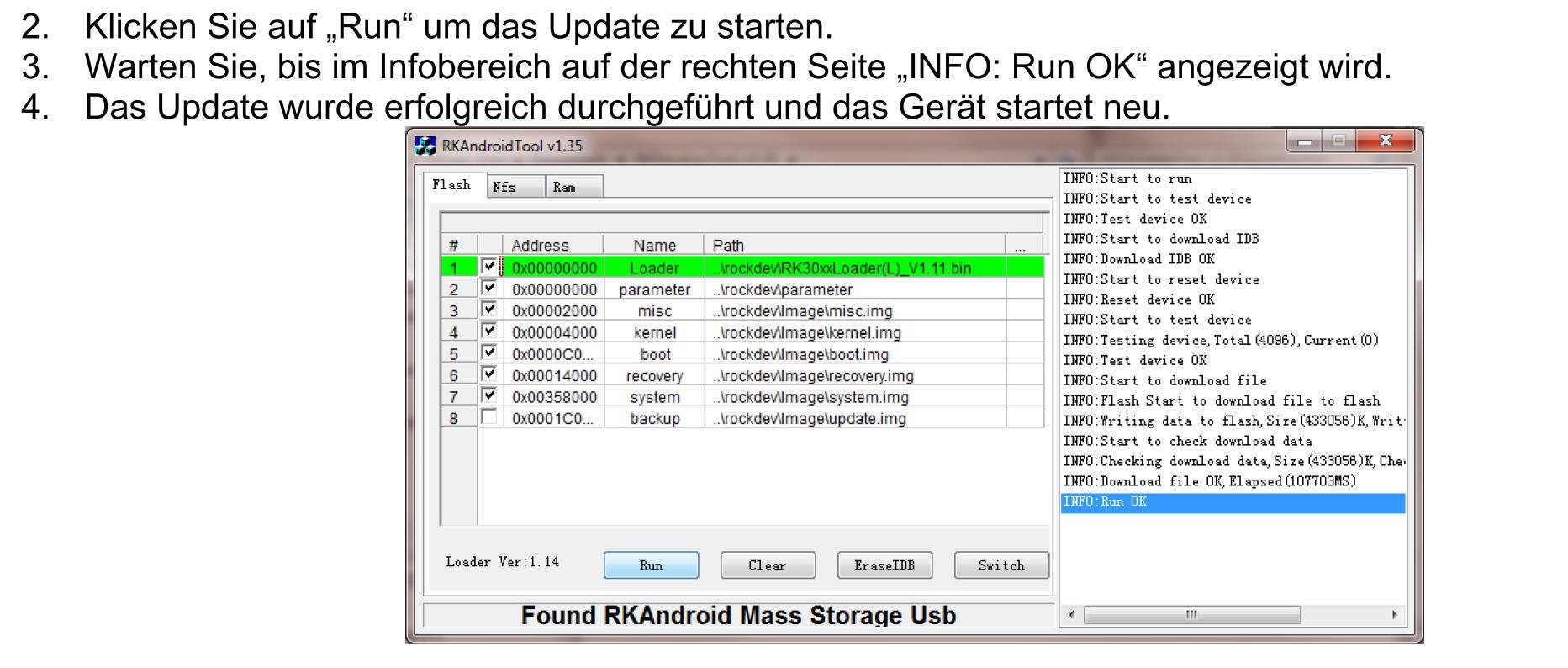Select the 'INFO:Start to run' log line
1568x668 pixels.
click(1233, 178)
